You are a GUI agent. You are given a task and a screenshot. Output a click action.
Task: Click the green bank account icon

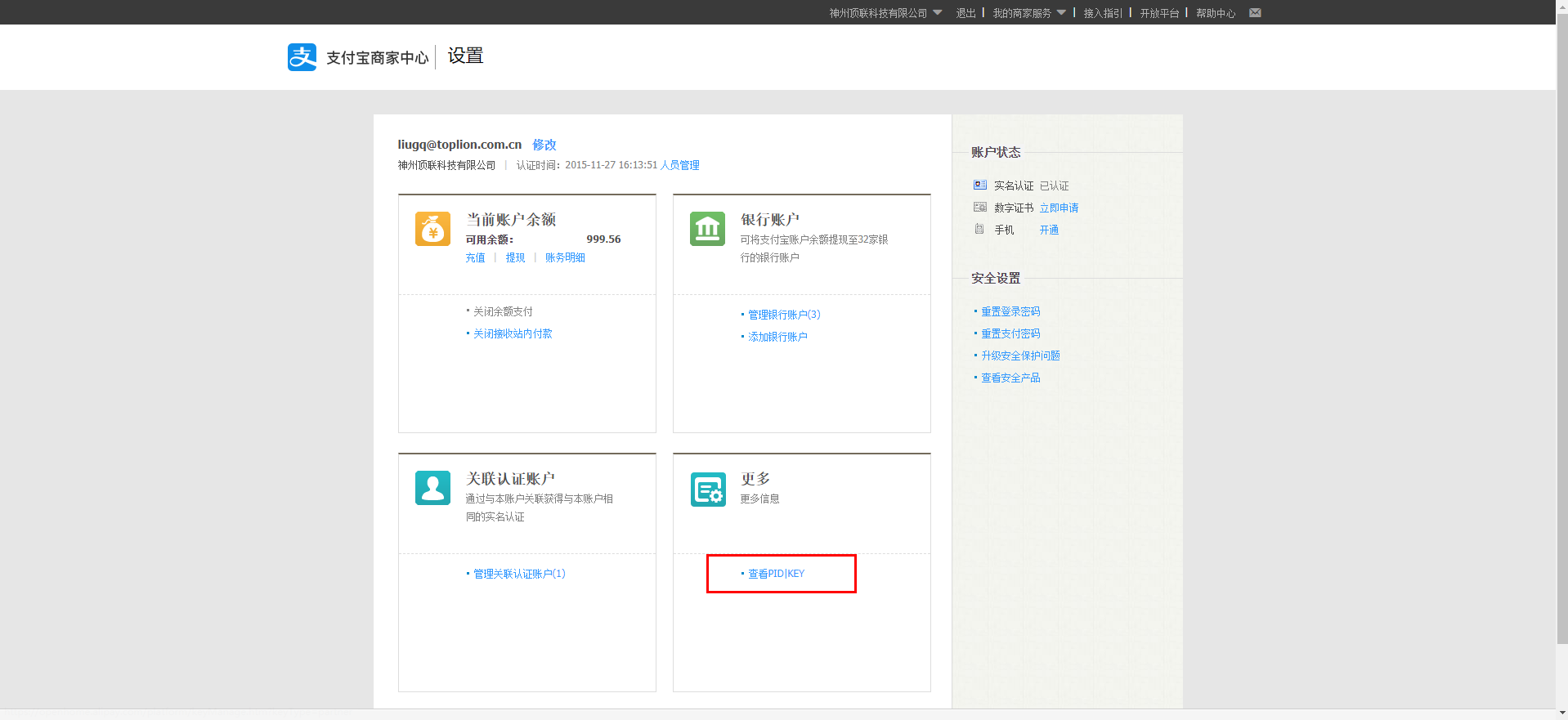[707, 229]
